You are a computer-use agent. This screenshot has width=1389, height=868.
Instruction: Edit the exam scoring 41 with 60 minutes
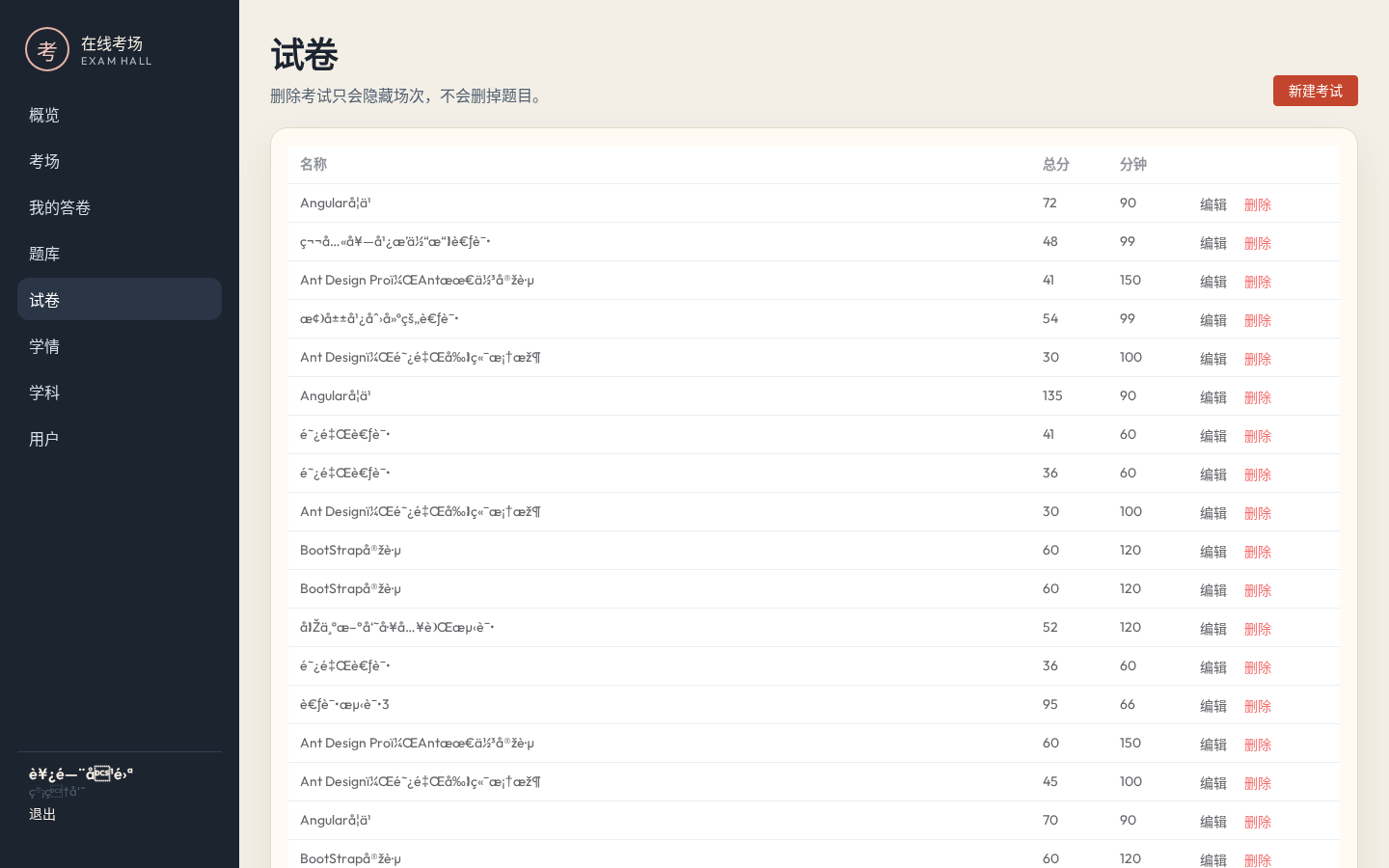click(1213, 436)
